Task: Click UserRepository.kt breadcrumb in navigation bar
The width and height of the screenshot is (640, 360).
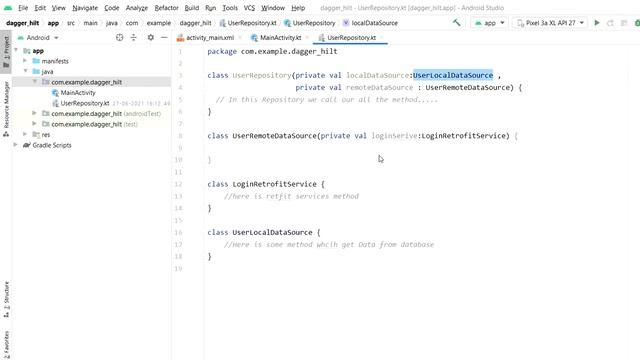Action: tap(248, 23)
